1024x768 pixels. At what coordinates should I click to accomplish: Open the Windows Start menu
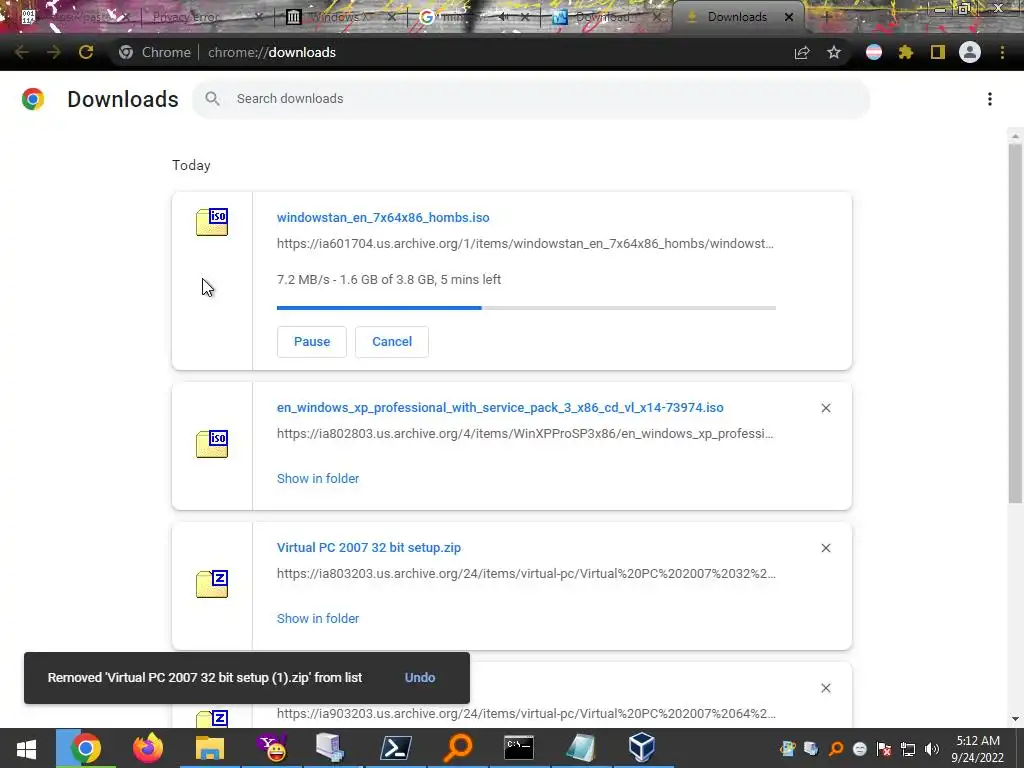coord(26,748)
